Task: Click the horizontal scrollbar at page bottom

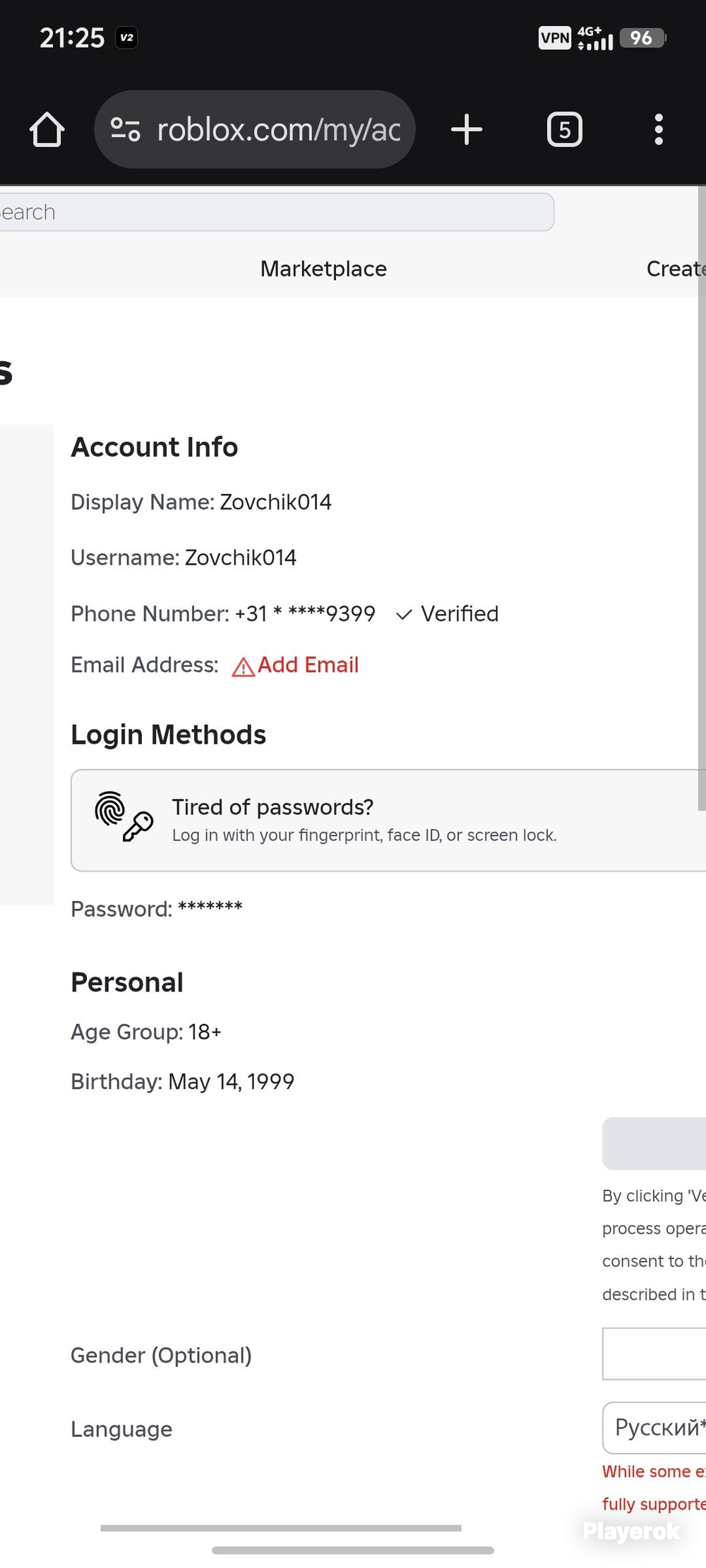Action: pyautogui.click(x=281, y=1528)
